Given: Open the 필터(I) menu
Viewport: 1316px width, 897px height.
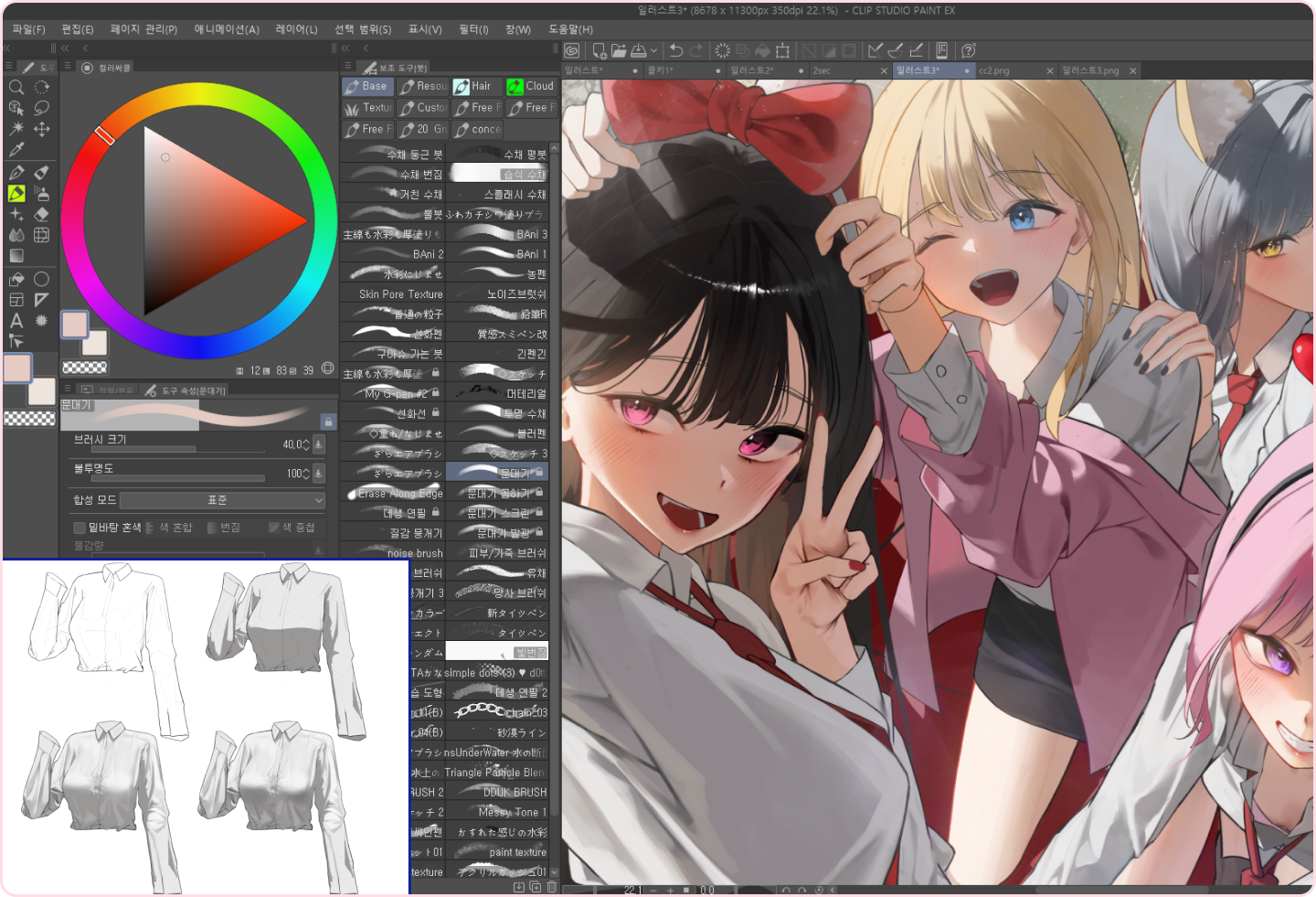Looking at the screenshot, I should coord(473,29).
